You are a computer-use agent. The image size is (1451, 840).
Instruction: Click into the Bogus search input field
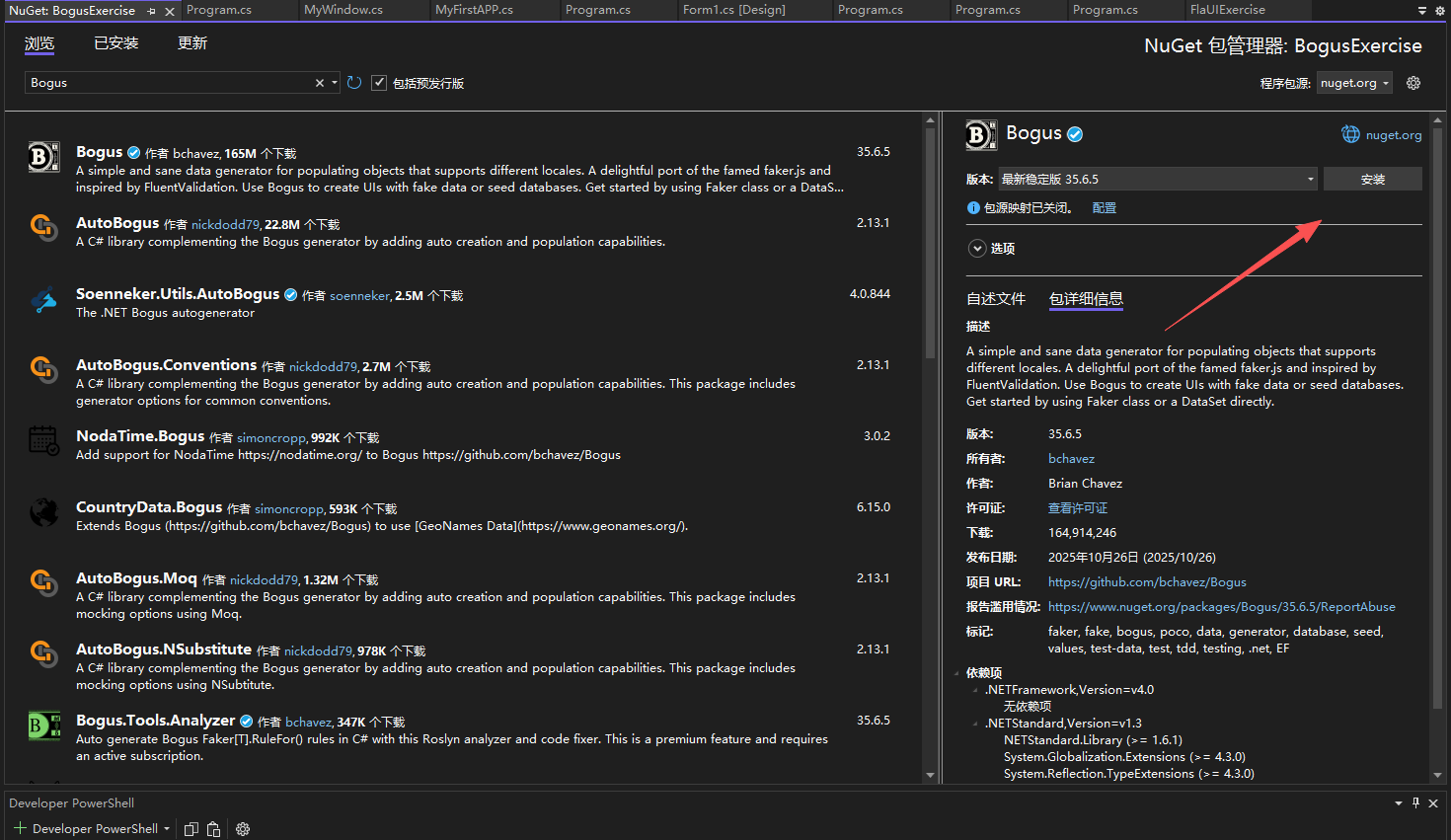[x=168, y=83]
